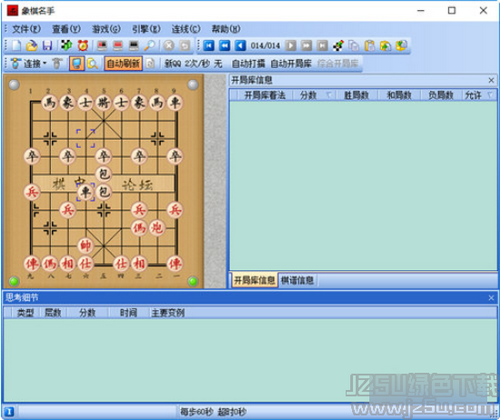The image size is (500, 420).
Task: Open the alarm clock timer settings
Action: tap(83, 45)
